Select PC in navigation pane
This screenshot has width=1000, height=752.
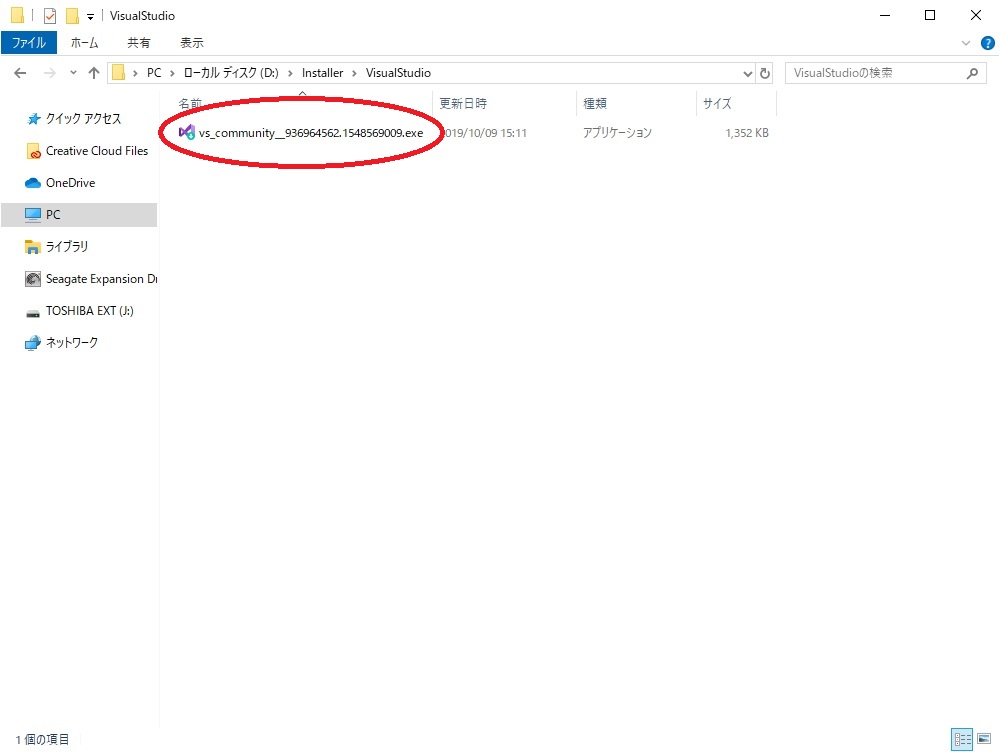pos(79,215)
